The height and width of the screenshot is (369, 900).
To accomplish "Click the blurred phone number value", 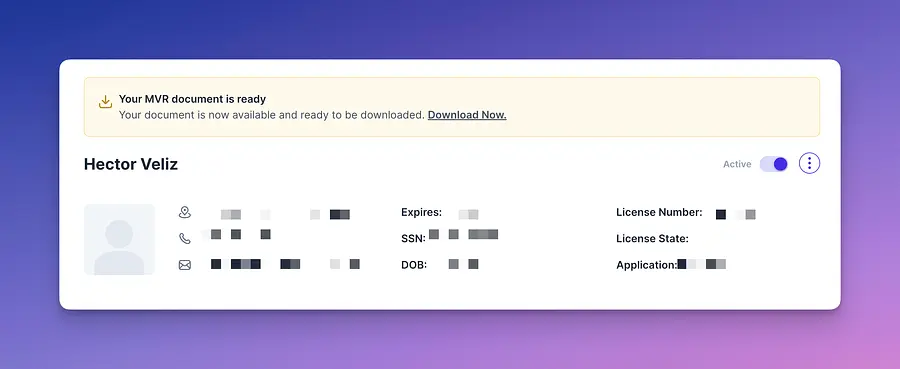I will [x=236, y=234].
